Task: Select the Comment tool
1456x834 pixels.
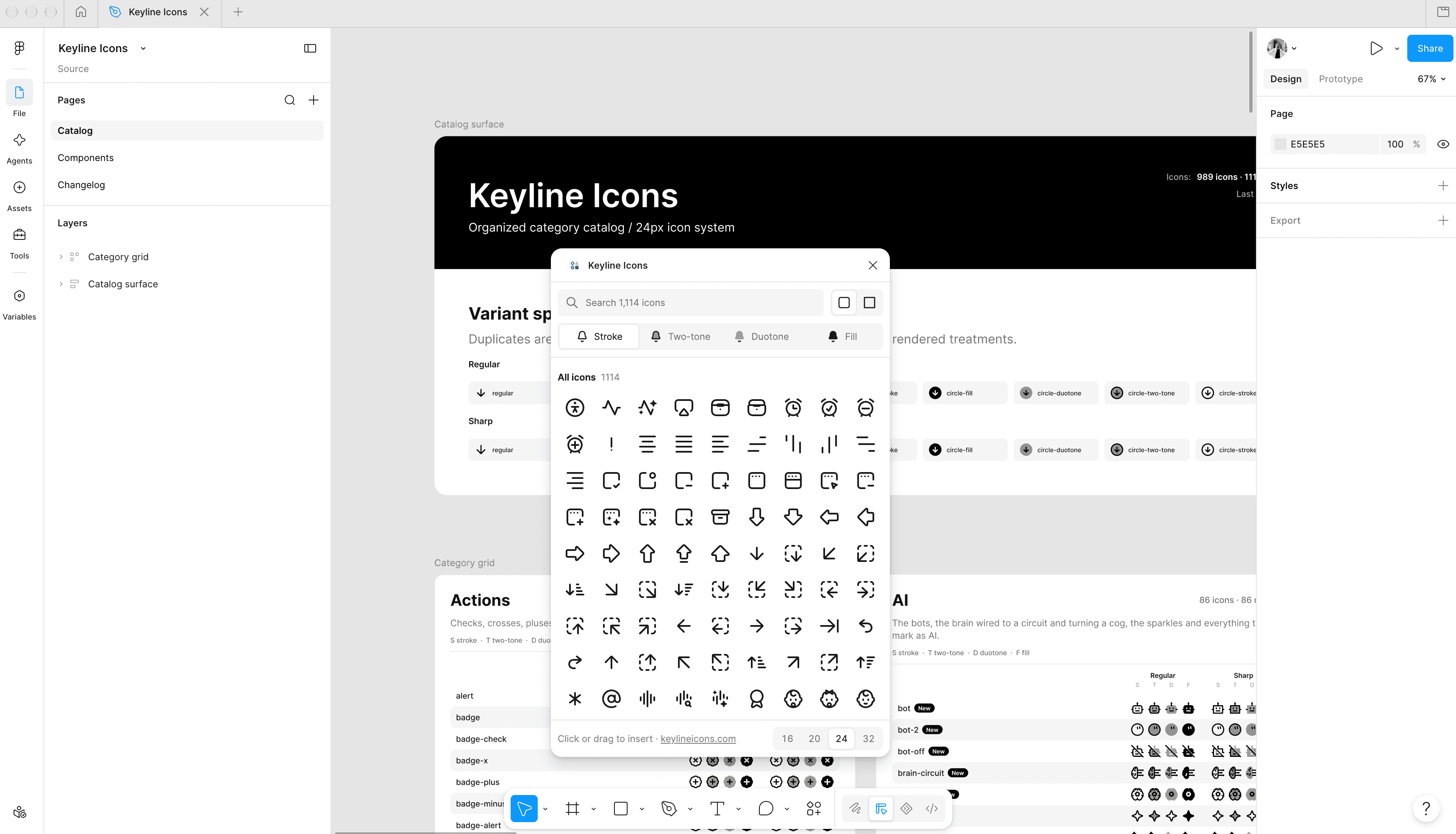Action: coord(765,808)
